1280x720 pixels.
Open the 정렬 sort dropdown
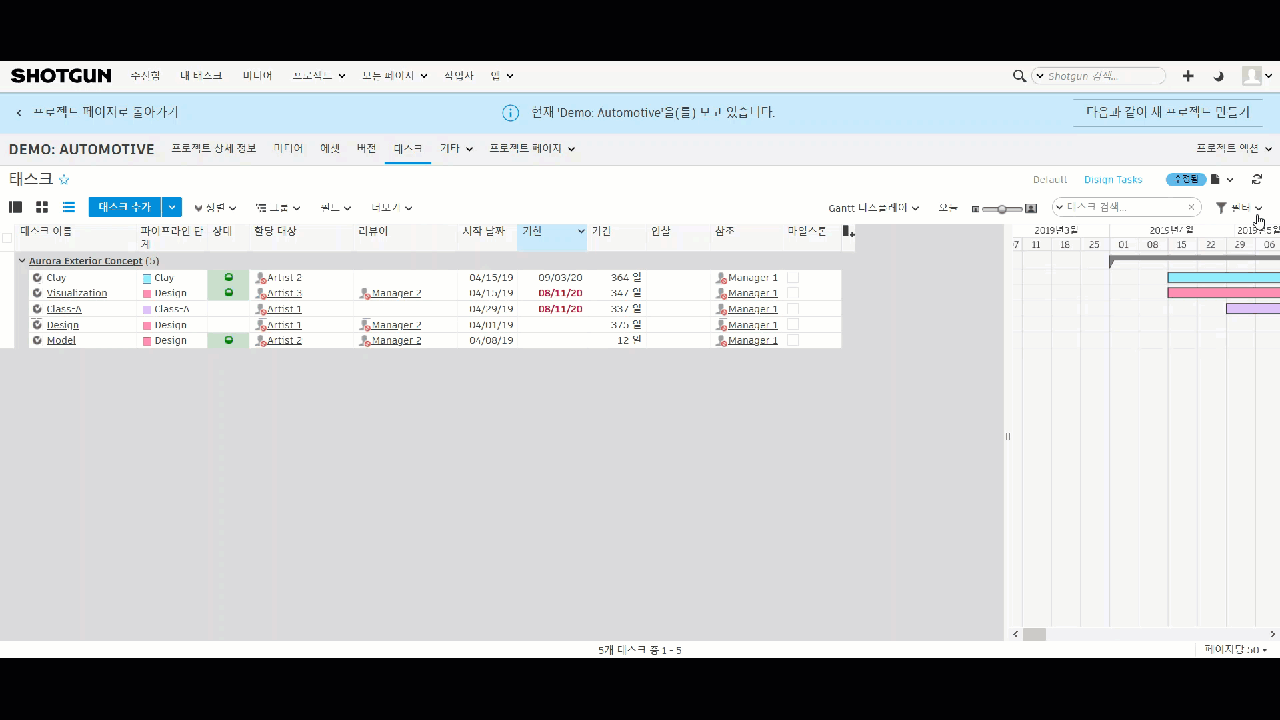pos(215,208)
